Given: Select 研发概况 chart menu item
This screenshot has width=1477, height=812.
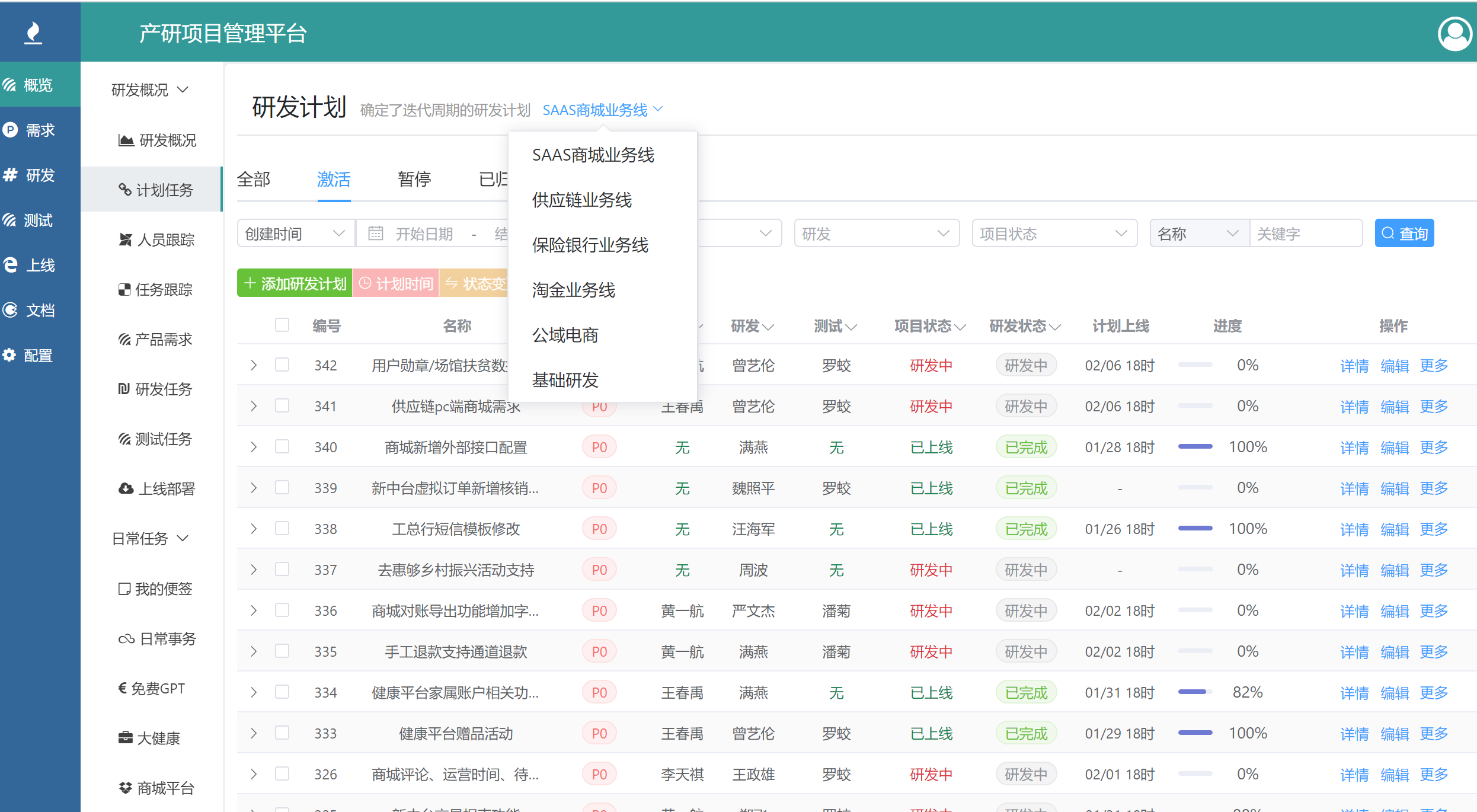Looking at the screenshot, I should coord(157,140).
